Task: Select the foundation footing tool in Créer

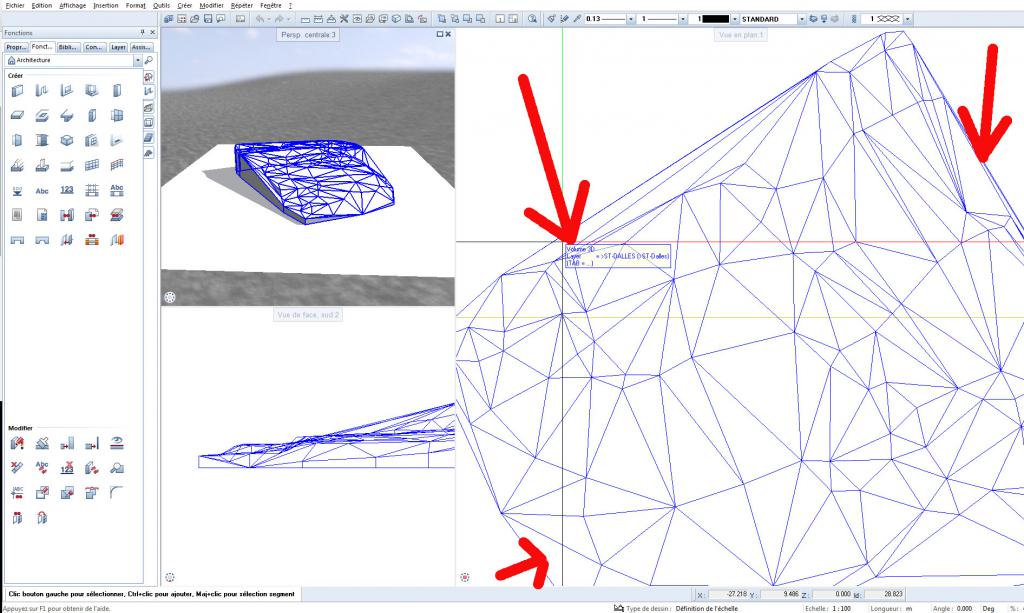Action: click(42, 165)
